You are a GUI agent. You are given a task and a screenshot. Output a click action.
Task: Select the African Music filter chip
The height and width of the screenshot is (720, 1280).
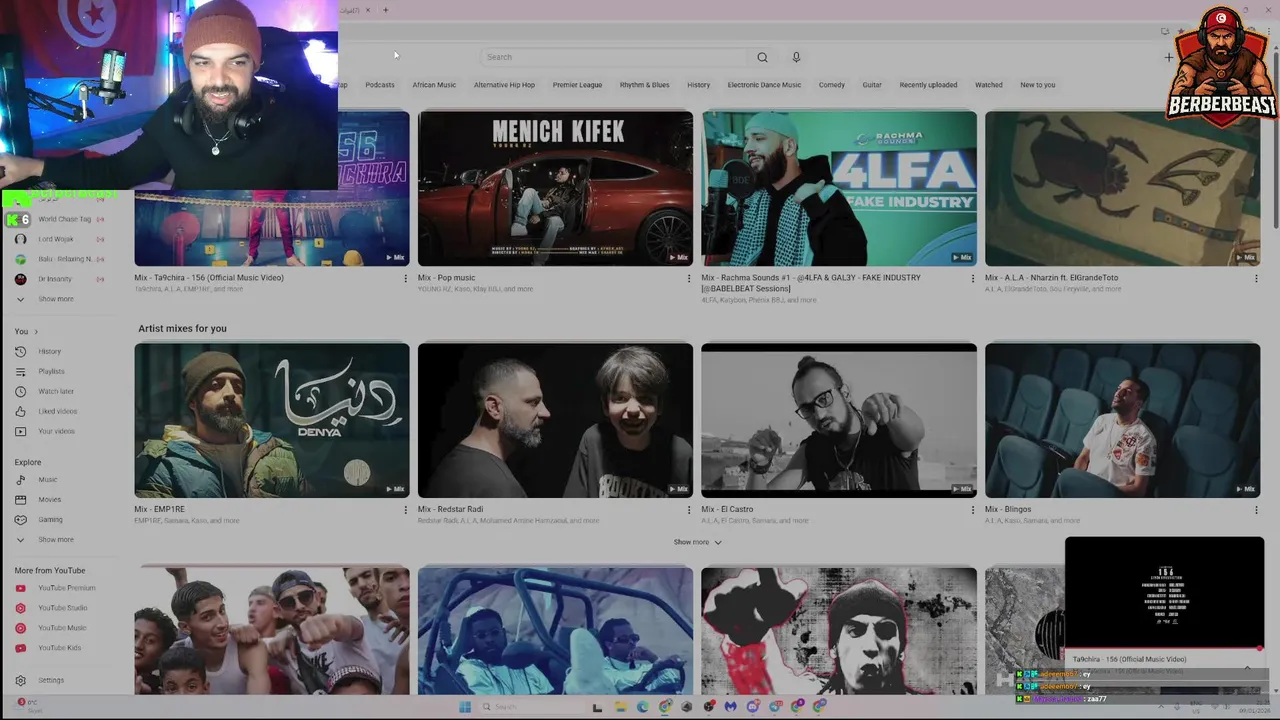[434, 85]
